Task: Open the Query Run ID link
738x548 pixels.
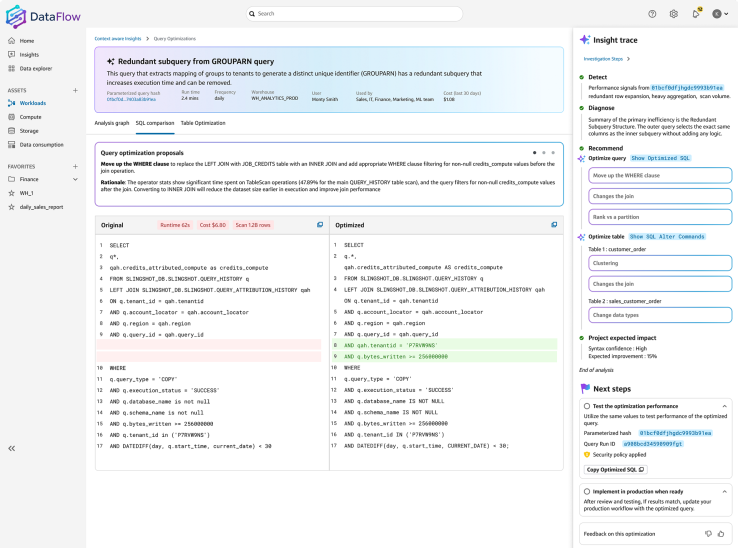Action: [x=652, y=444]
